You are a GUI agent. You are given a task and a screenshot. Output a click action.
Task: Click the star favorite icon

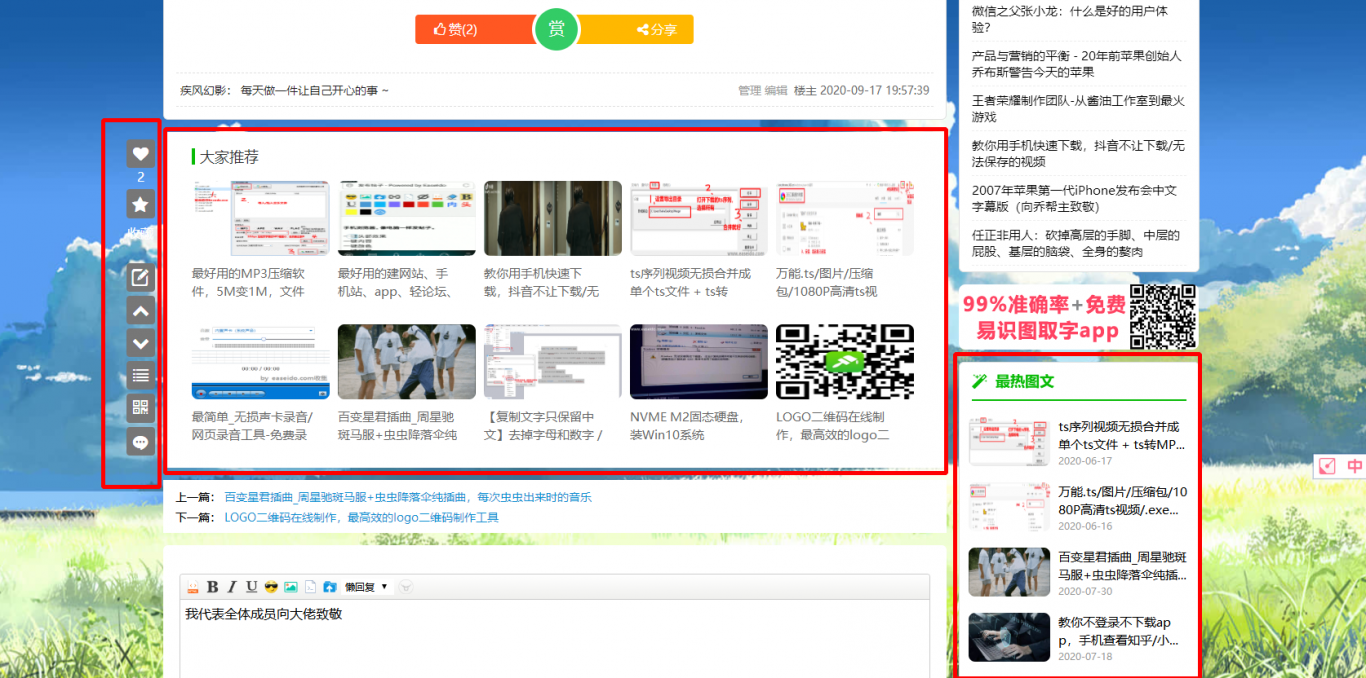141,204
